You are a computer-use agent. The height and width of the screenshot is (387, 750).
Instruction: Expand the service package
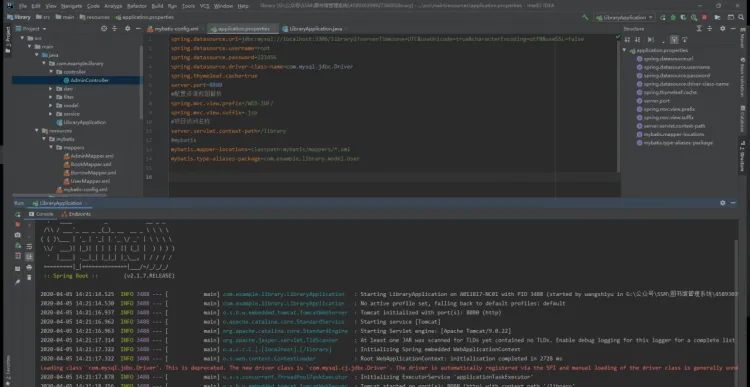[x=51, y=114]
